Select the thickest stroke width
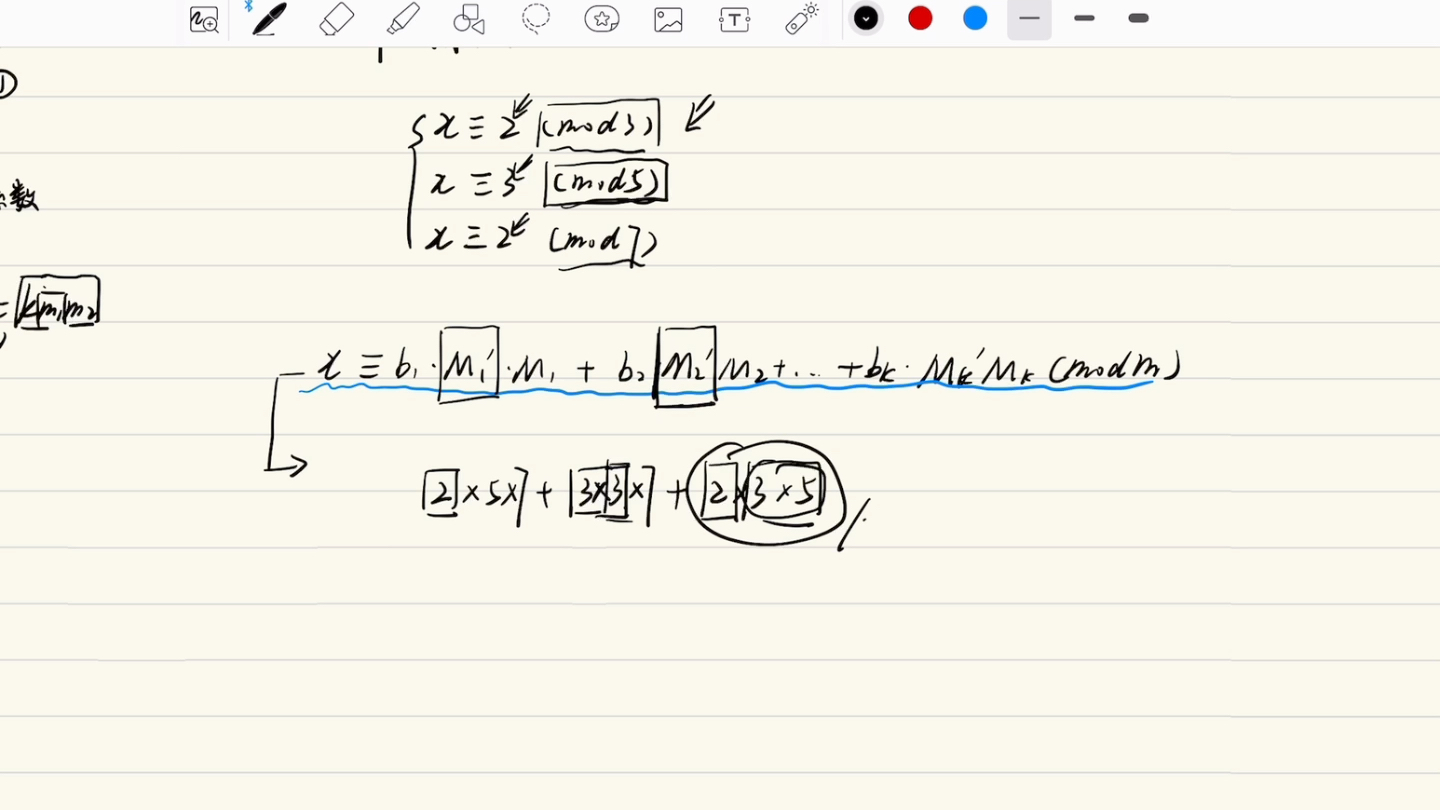This screenshot has width=1440, height=810. point(1138,18)
